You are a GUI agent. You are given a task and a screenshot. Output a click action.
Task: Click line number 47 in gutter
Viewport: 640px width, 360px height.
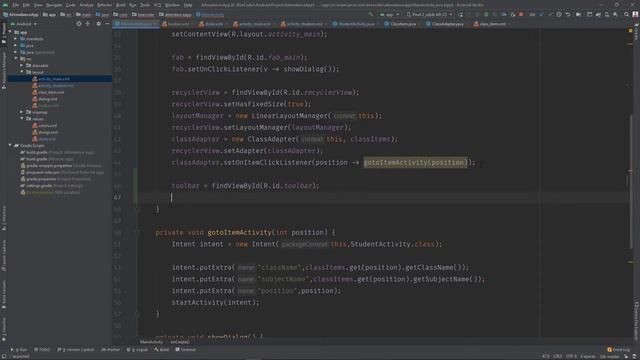point(118,198)
